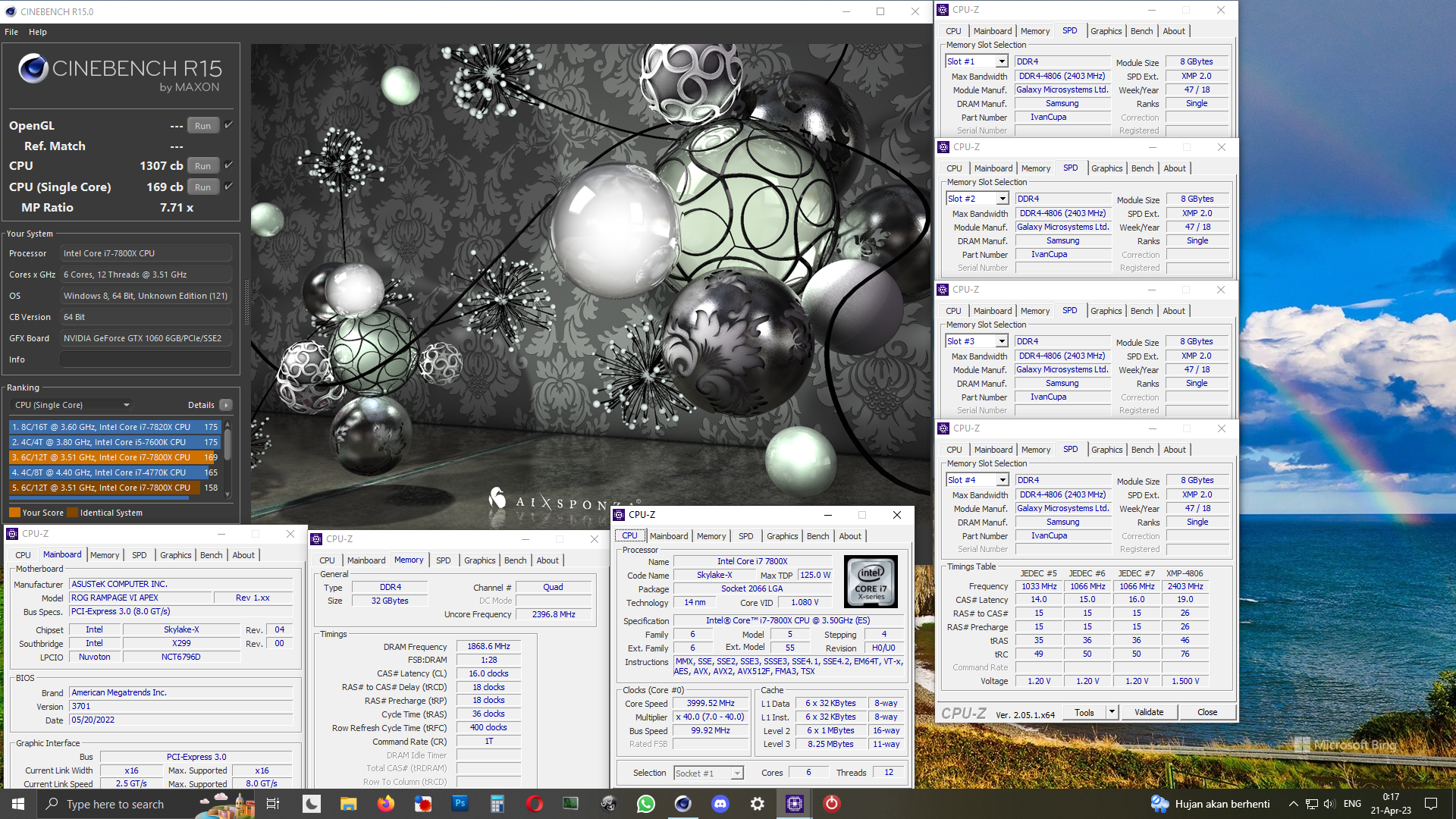Click the Close button in CPU-Z Slot #4 window

tap(1207, 712)
